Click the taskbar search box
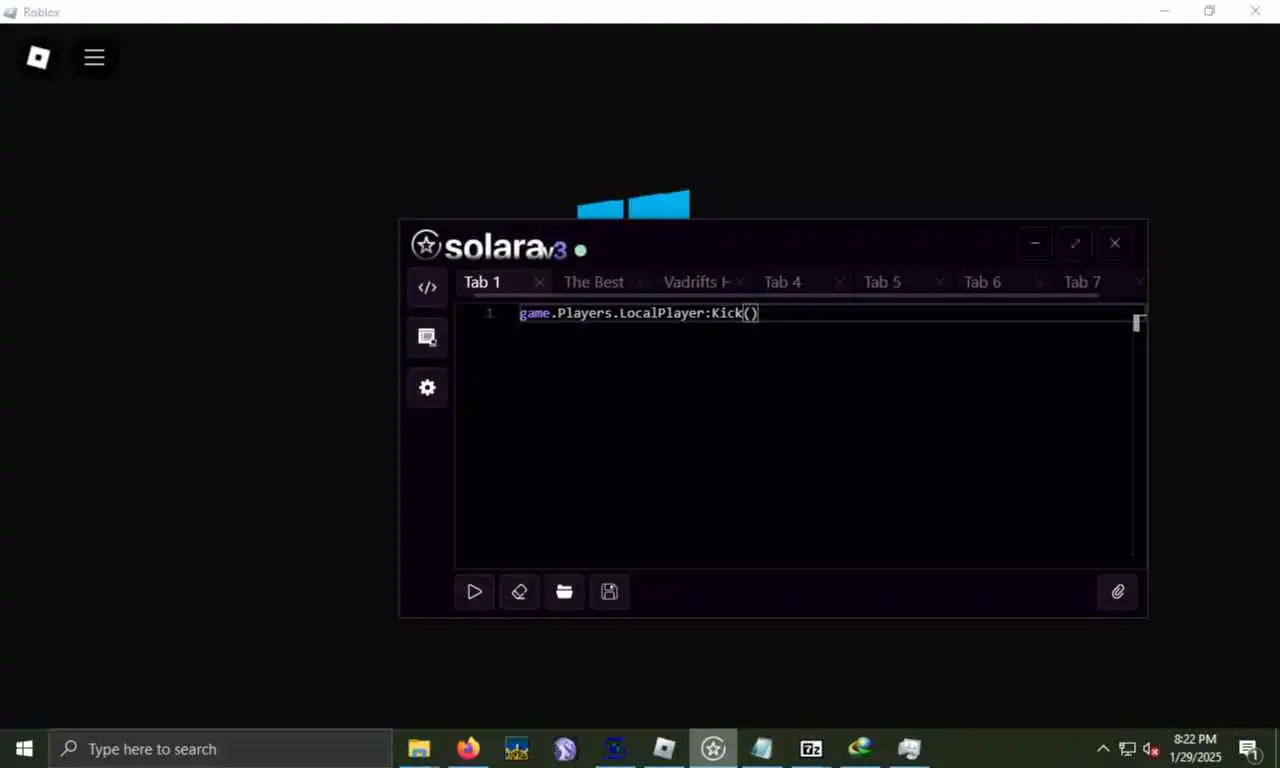Viewport: 1280px width, 768px height. tap(220, 748)
